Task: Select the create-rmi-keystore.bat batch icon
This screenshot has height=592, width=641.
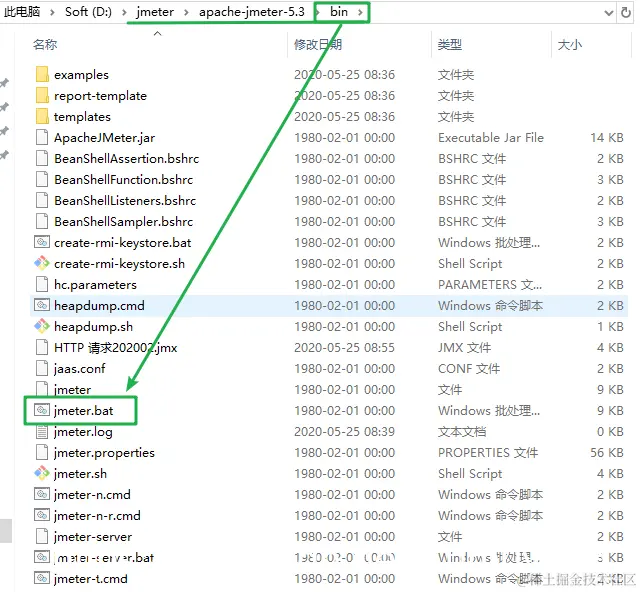Action: (42, 242)
